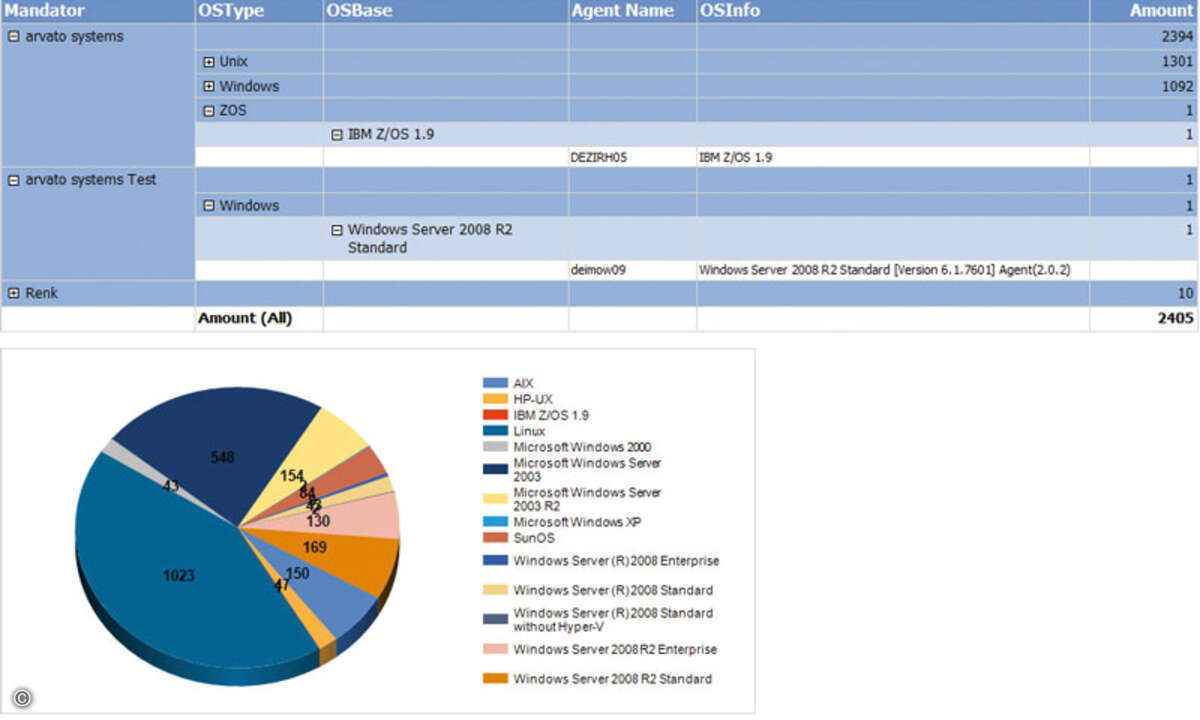
Task: Select the Windows Server 2008 R2 Enterprise swatch
Action: [x=495, y=649]
